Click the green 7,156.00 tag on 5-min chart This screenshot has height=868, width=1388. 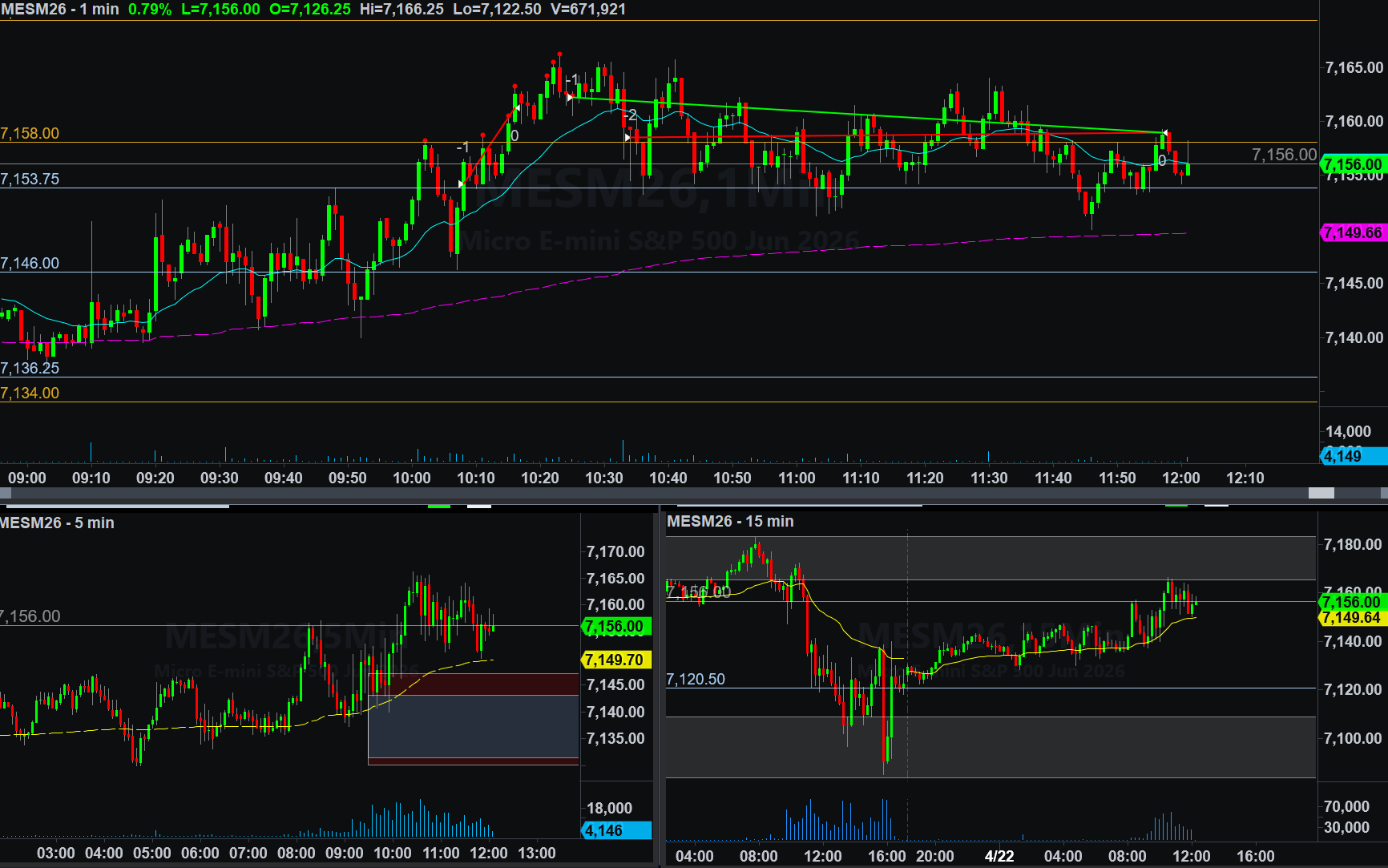click(615, 627)
